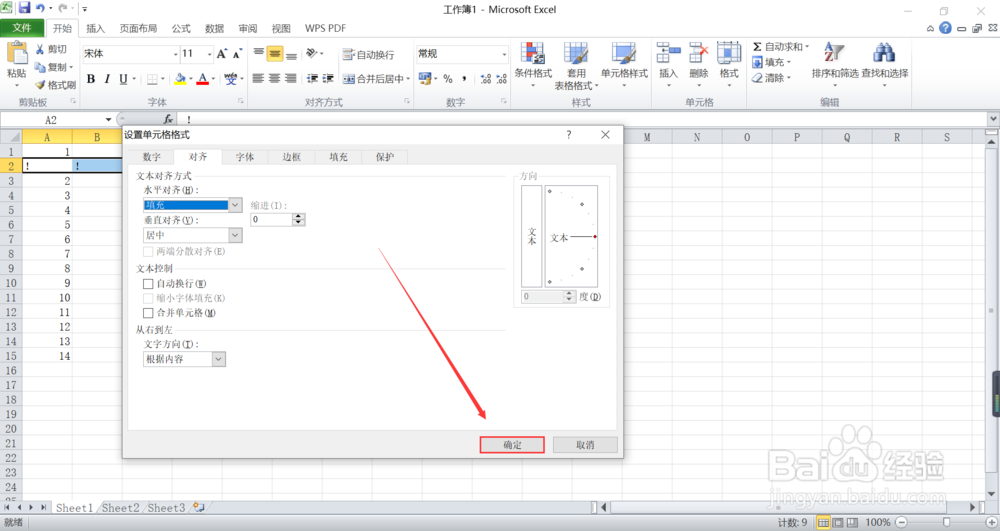Click the comma style icon
Viewport: 1000px width, 531px height.
pos(464,79)
